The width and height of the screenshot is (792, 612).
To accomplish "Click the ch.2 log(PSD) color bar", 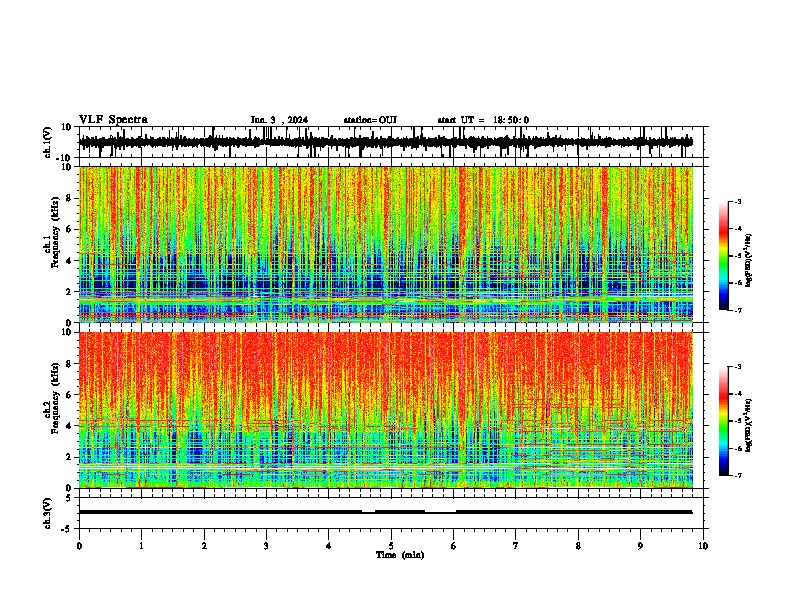I will pos(723,421).
